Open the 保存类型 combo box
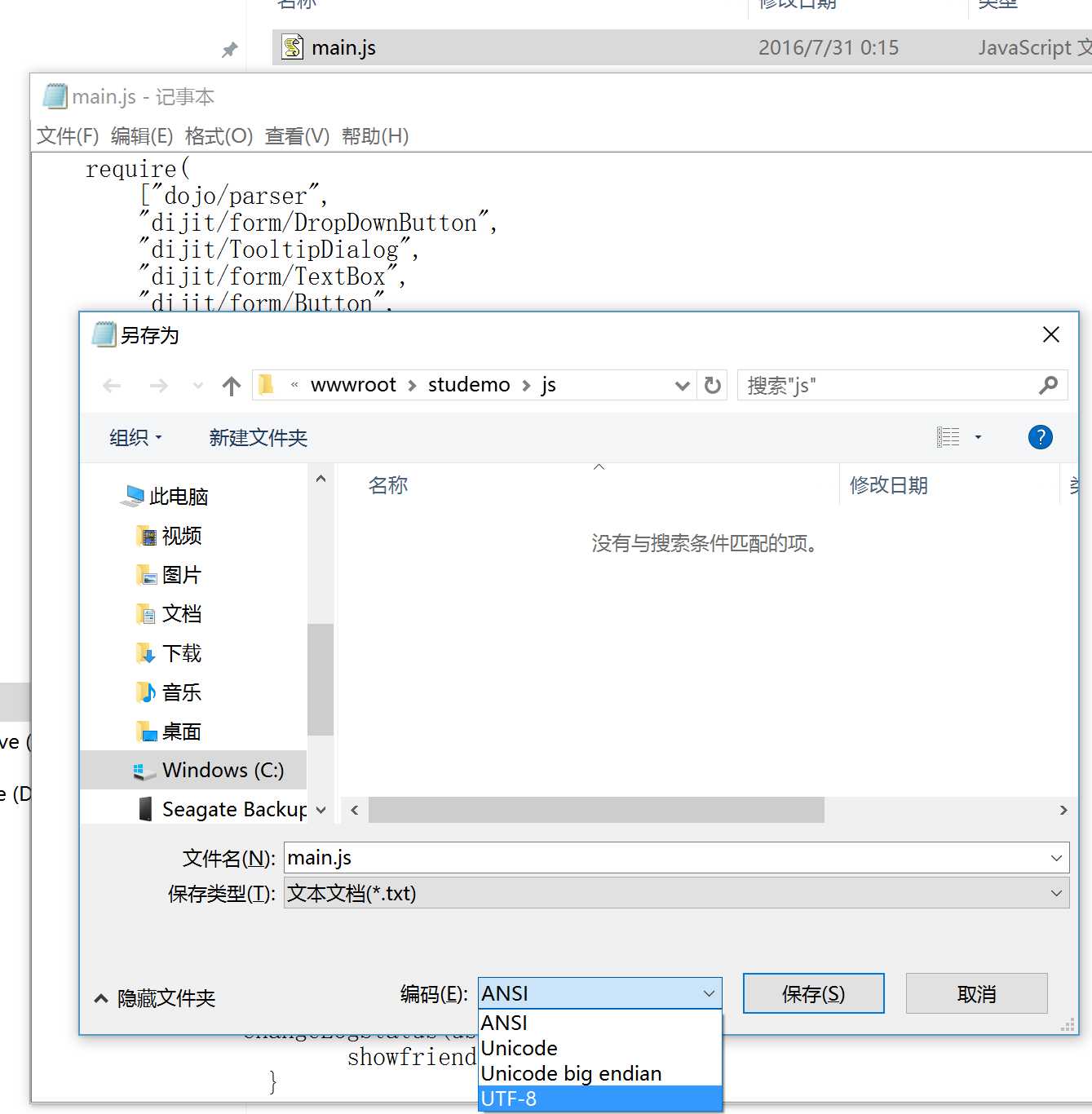This screenshot has width=1092, height=1114. click(676, 893)
